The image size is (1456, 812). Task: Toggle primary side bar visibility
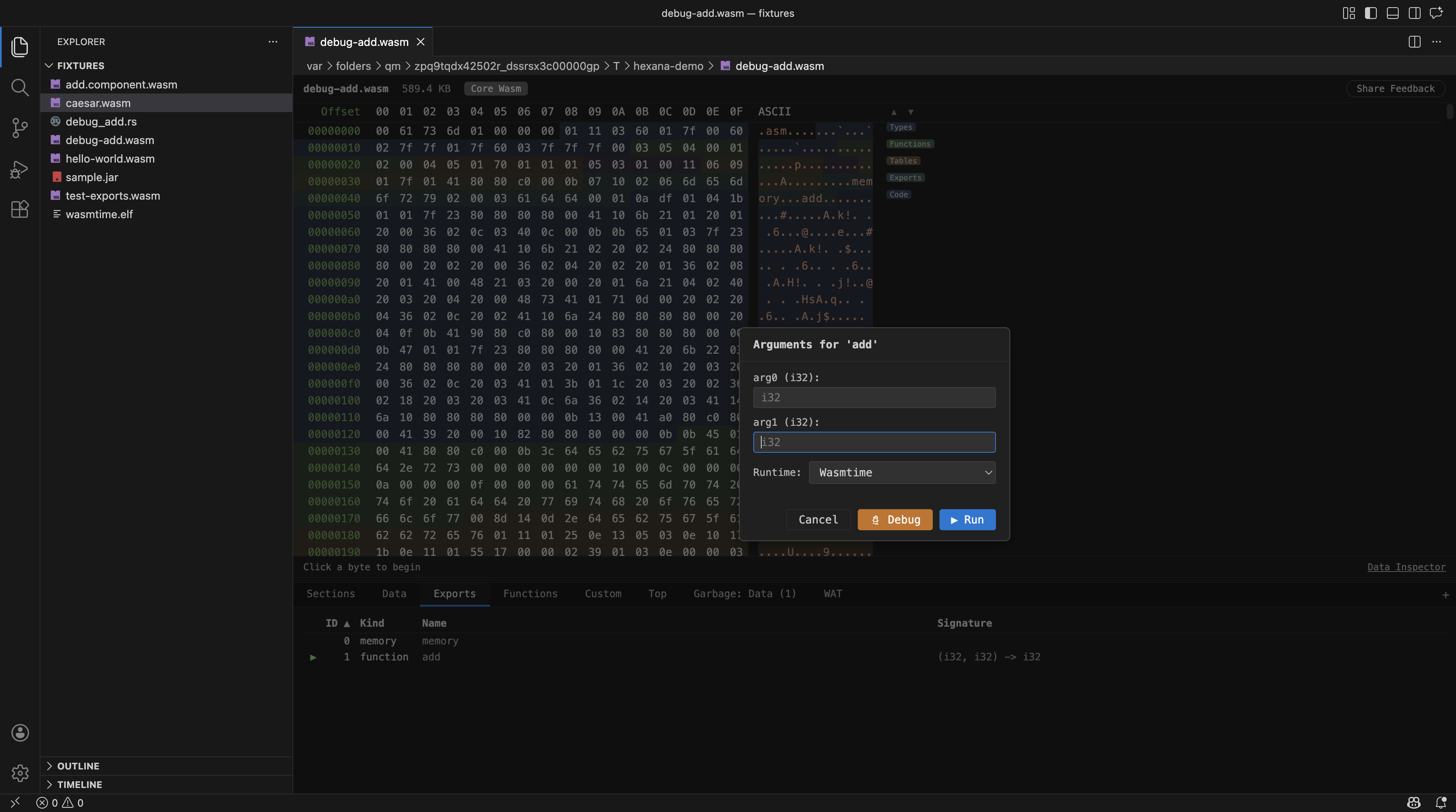(x=1370, y=13)
